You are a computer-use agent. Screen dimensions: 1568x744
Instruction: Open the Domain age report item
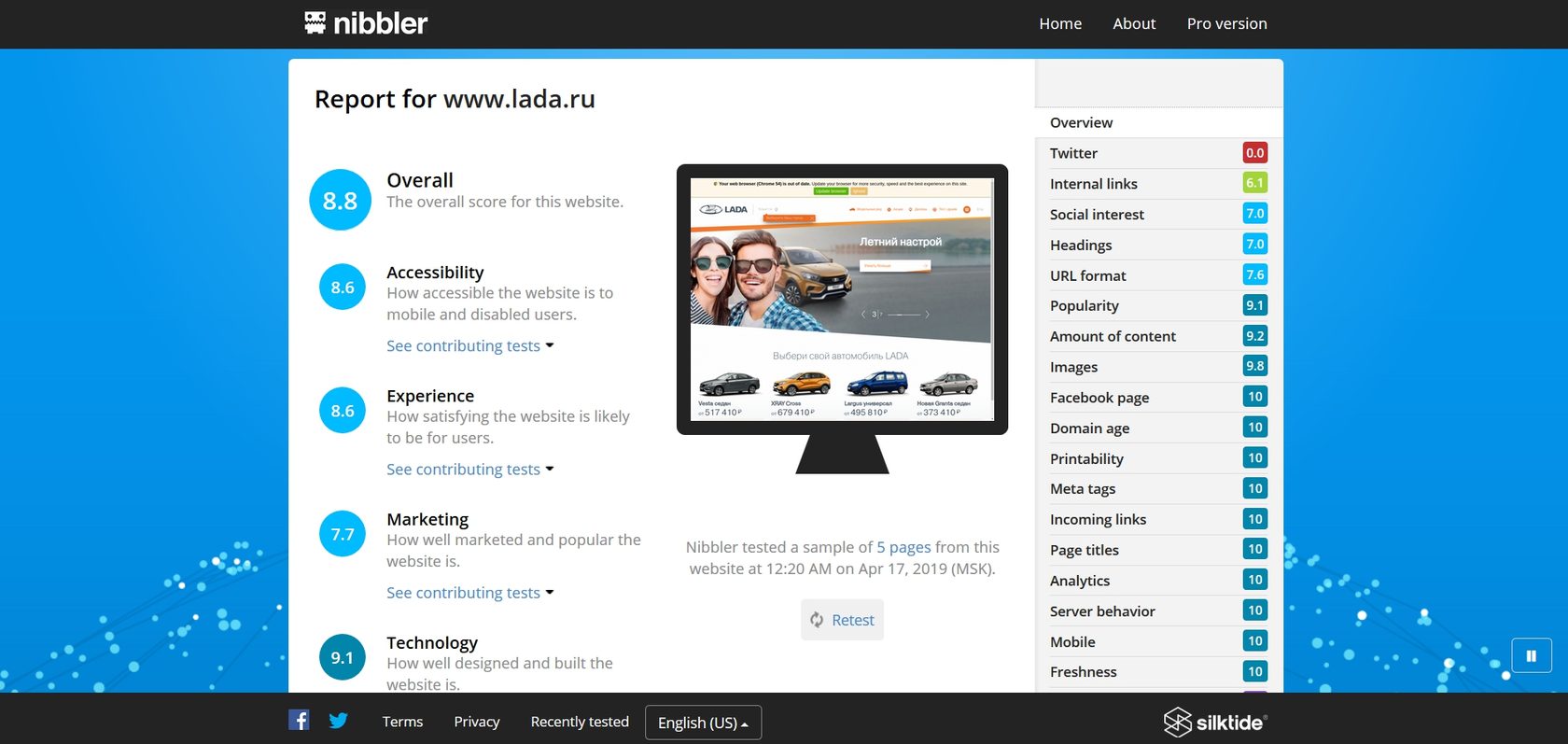1159,428
